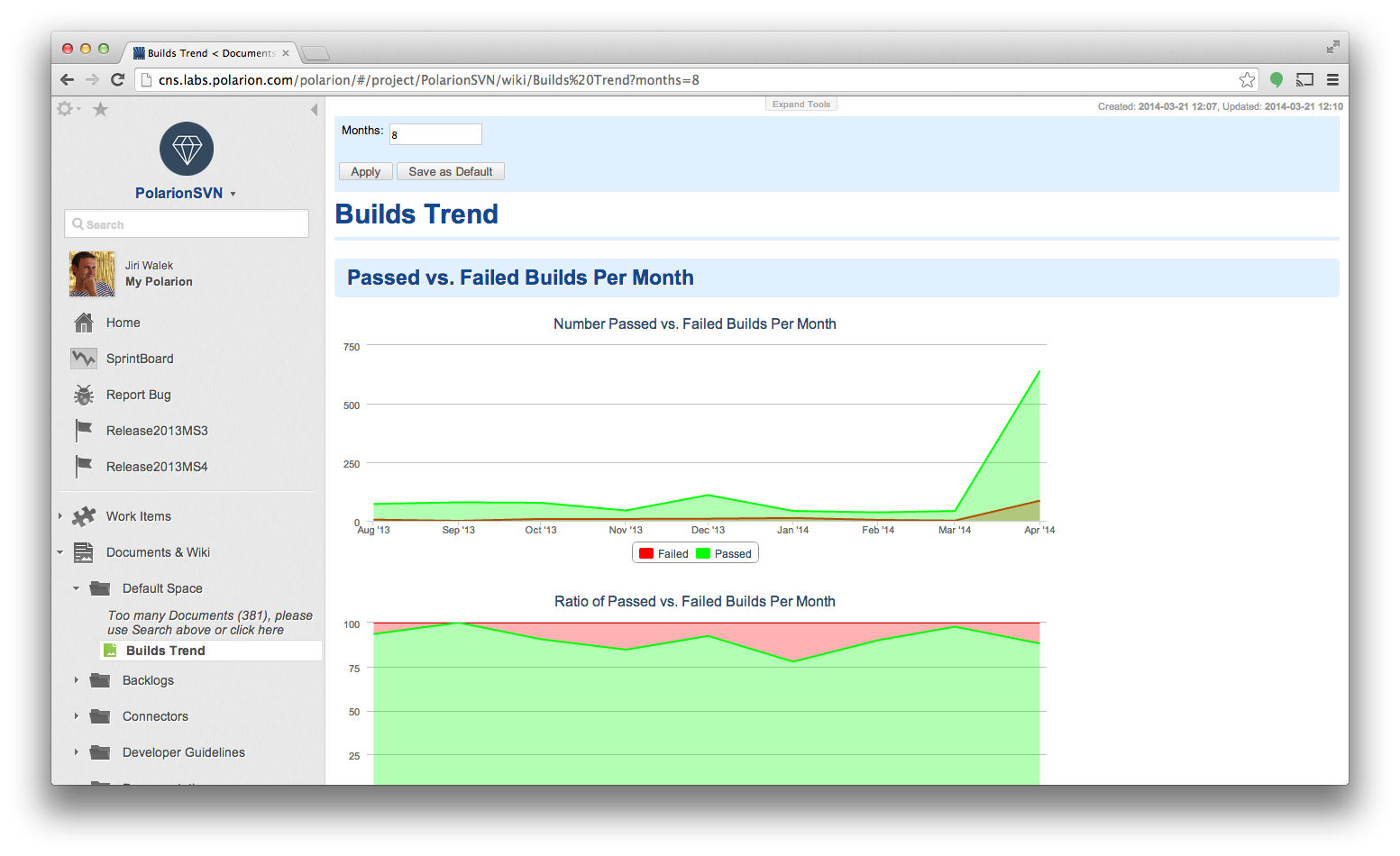Expand the Backlogs folder
The height and width of the screenshot is (856, 1400).
click(x=77, y=680)
